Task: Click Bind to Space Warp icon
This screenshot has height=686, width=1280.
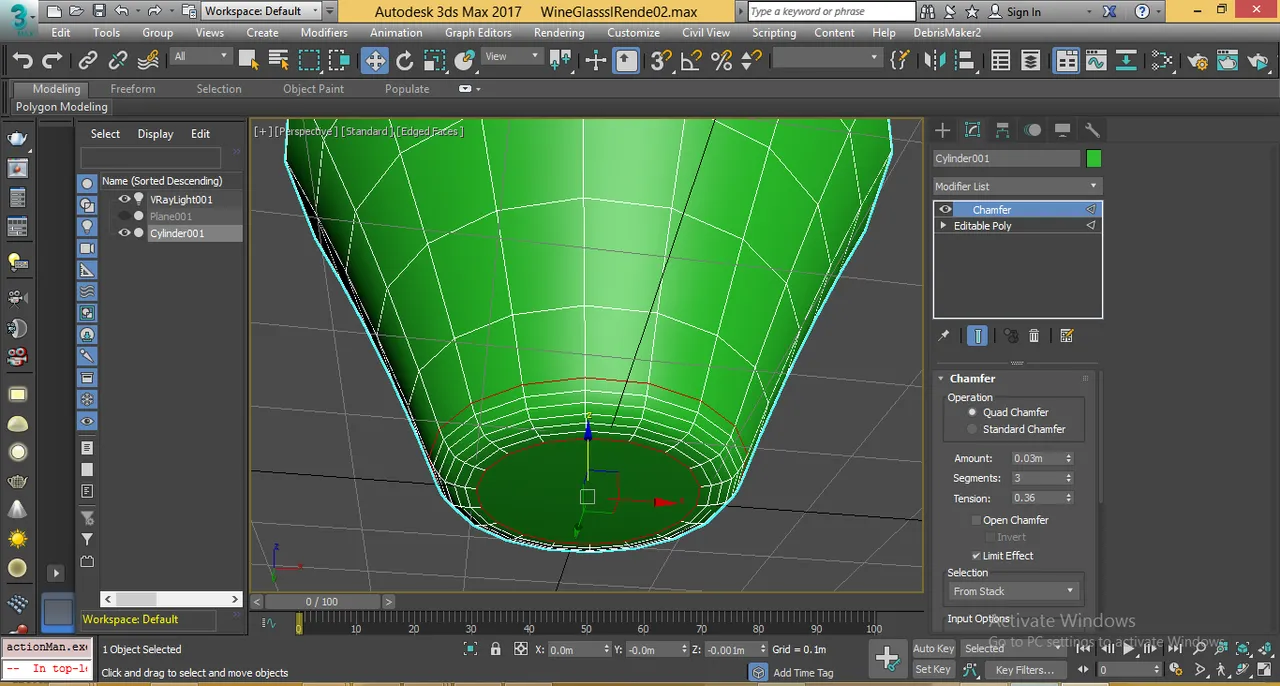Action: [148, 61]
